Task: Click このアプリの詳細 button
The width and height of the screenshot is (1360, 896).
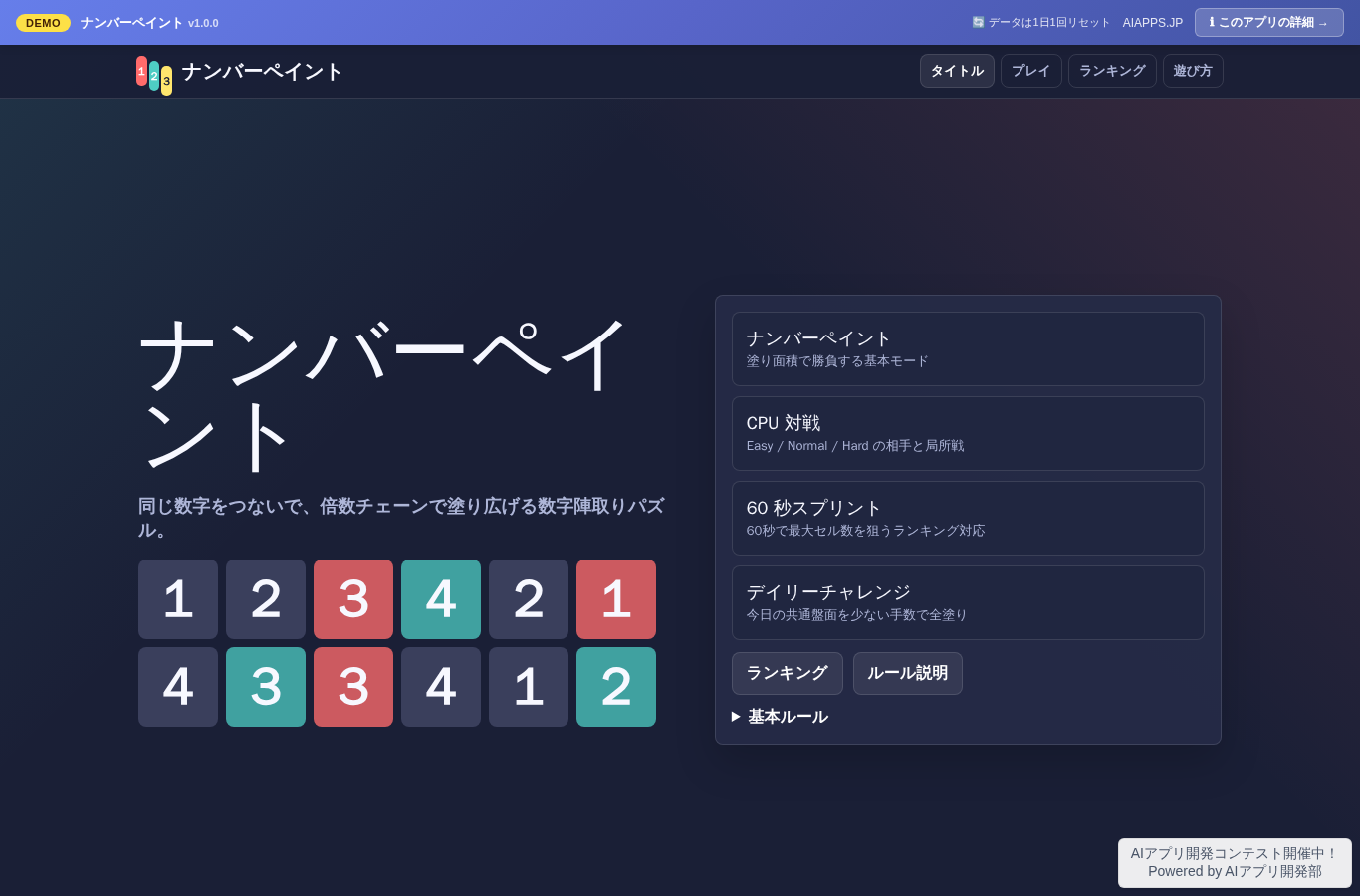Action: [x=1268, y=23]
